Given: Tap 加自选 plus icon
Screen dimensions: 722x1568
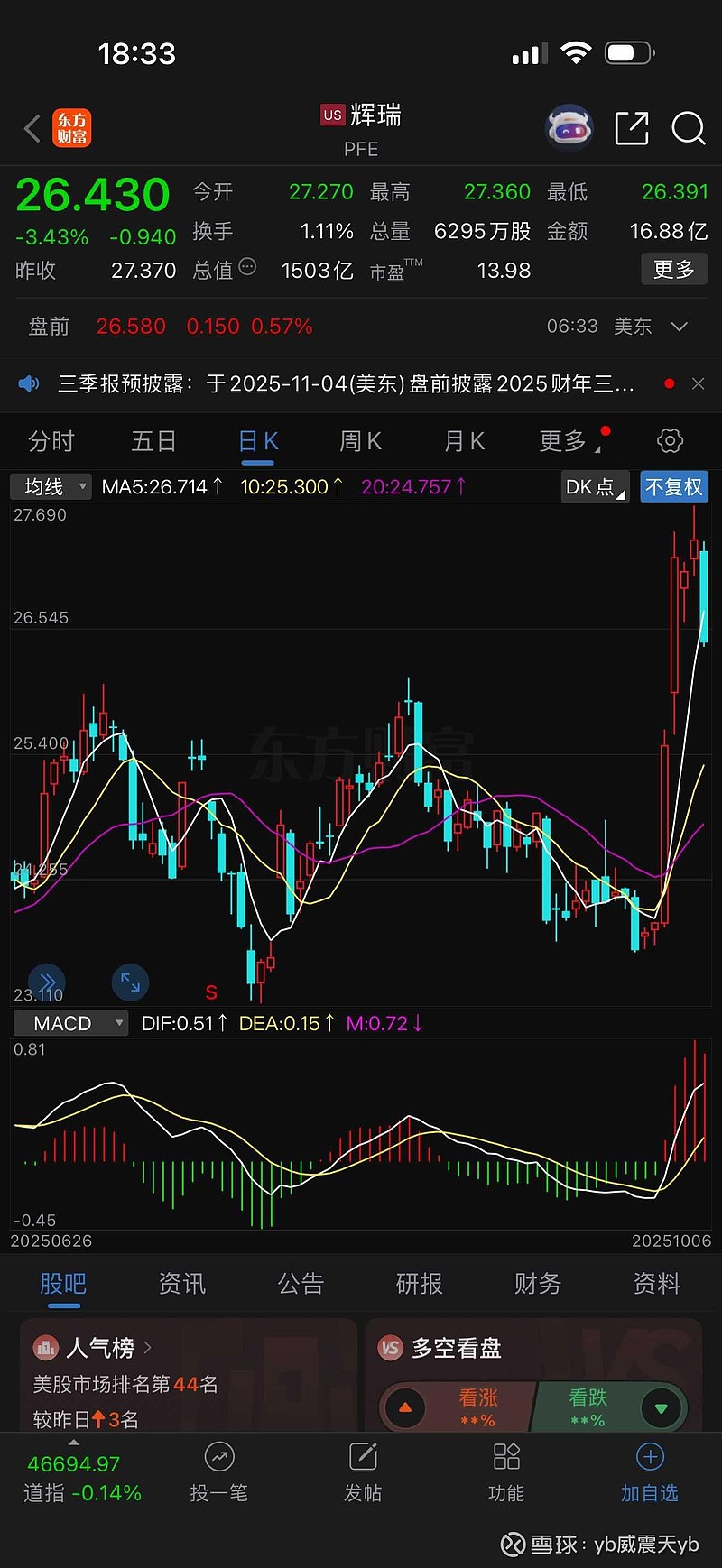Looking at the screenshot, I should click(x=650, y=1456).
